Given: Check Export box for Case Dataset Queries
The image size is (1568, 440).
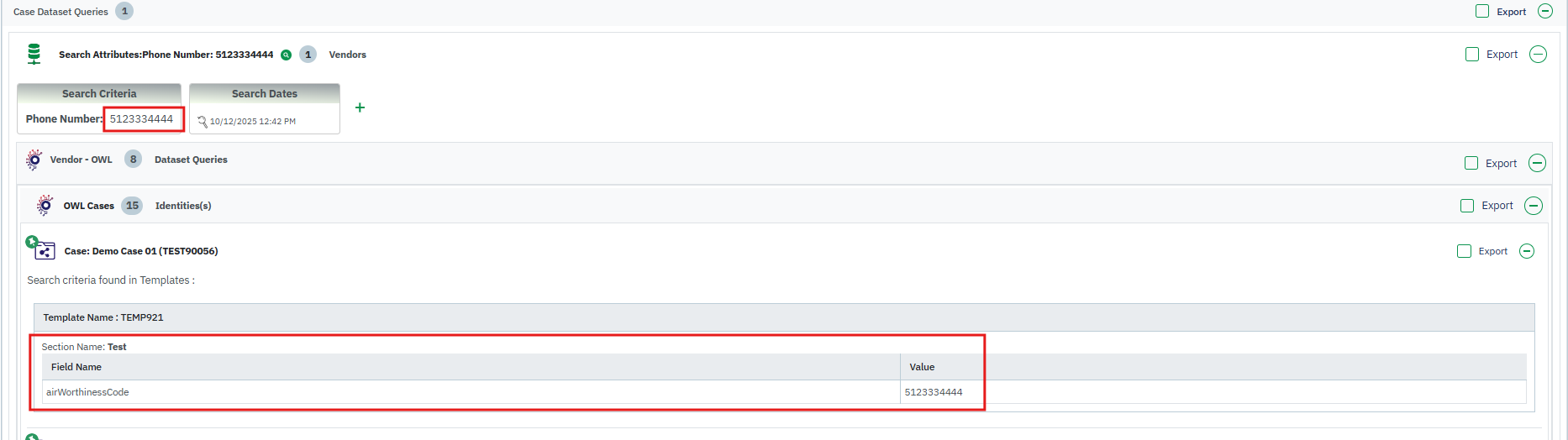Looking at the screenshot, I should pyautogui.click(x=1482, y=12).
